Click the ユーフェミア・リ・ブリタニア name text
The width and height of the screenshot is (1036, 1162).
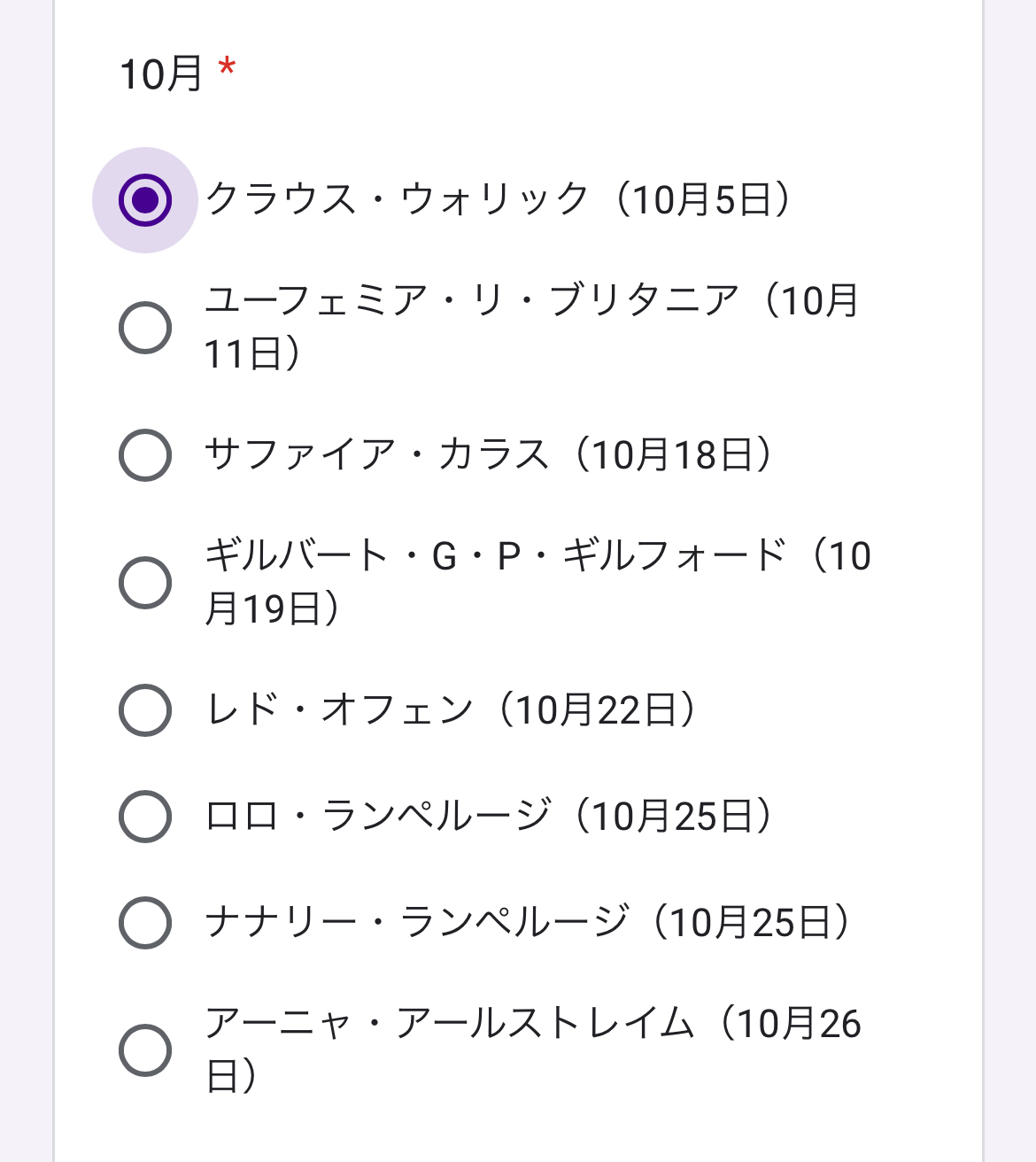click(471, 301)
